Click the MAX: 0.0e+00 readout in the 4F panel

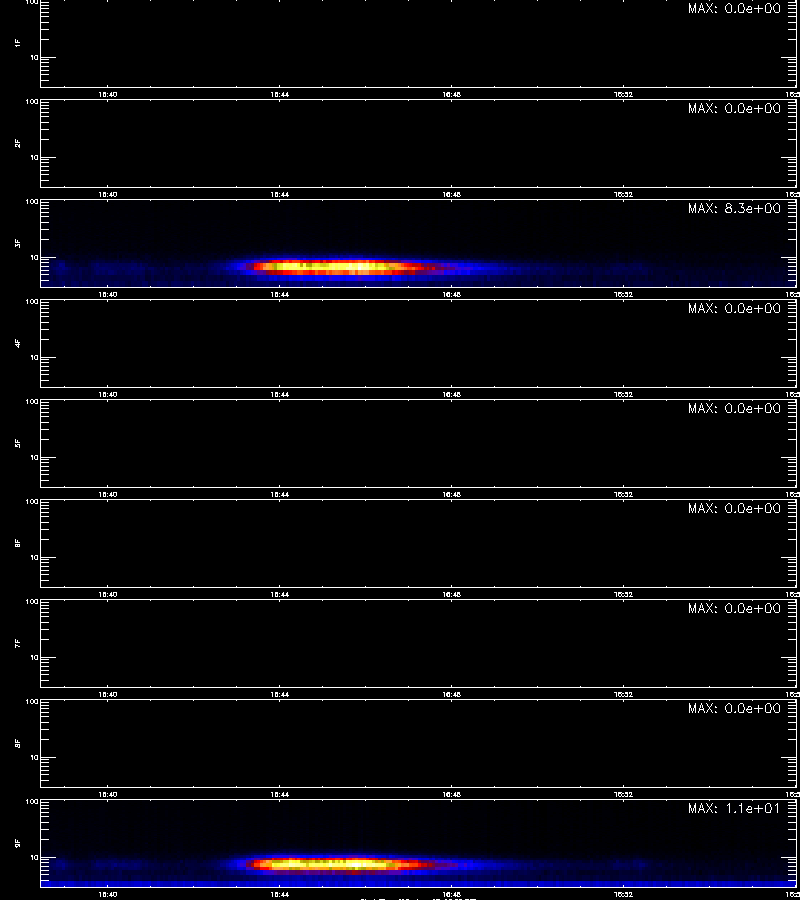(x=735, y=309)
